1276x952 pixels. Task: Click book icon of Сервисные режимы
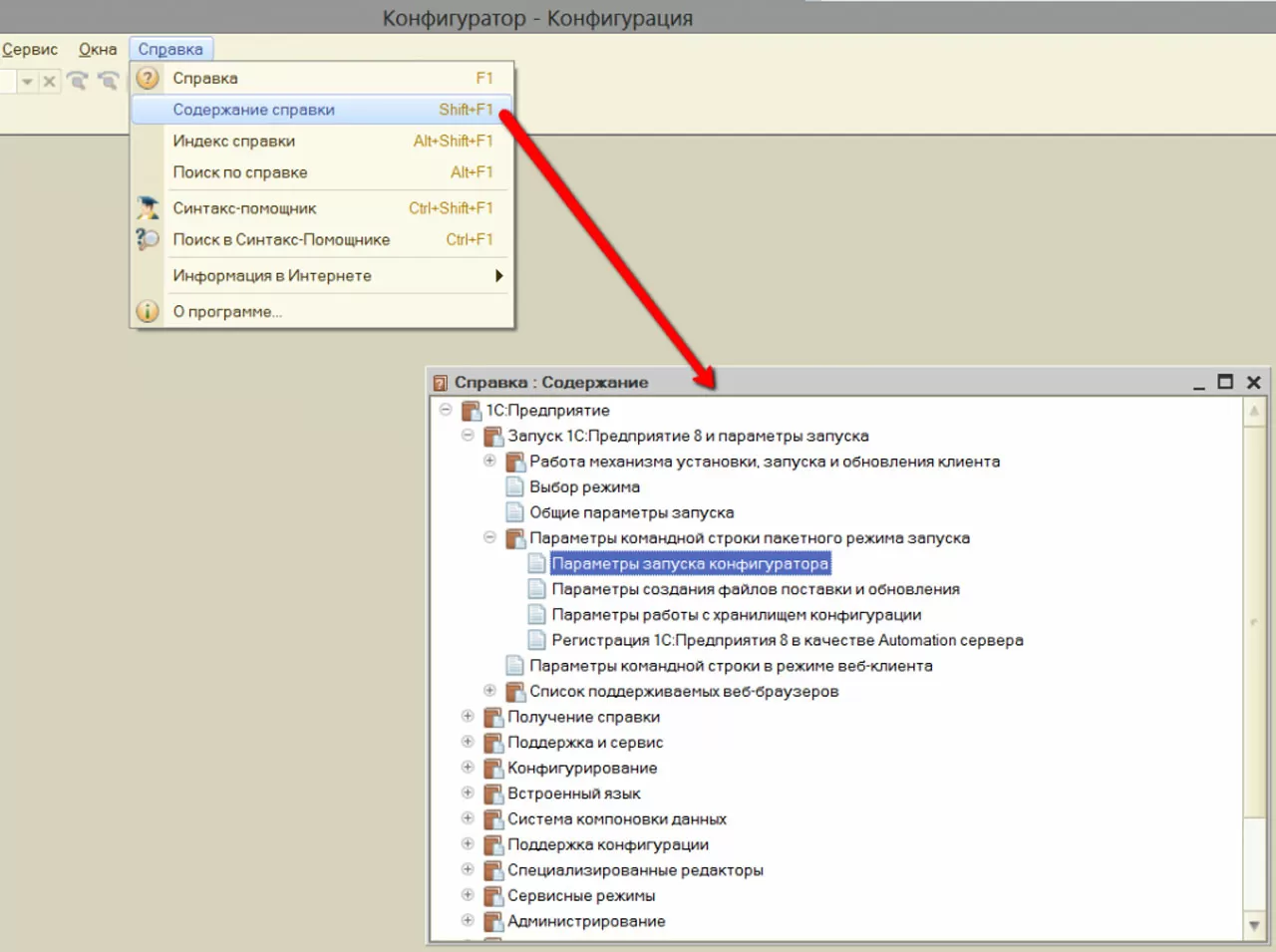point(493,896)
